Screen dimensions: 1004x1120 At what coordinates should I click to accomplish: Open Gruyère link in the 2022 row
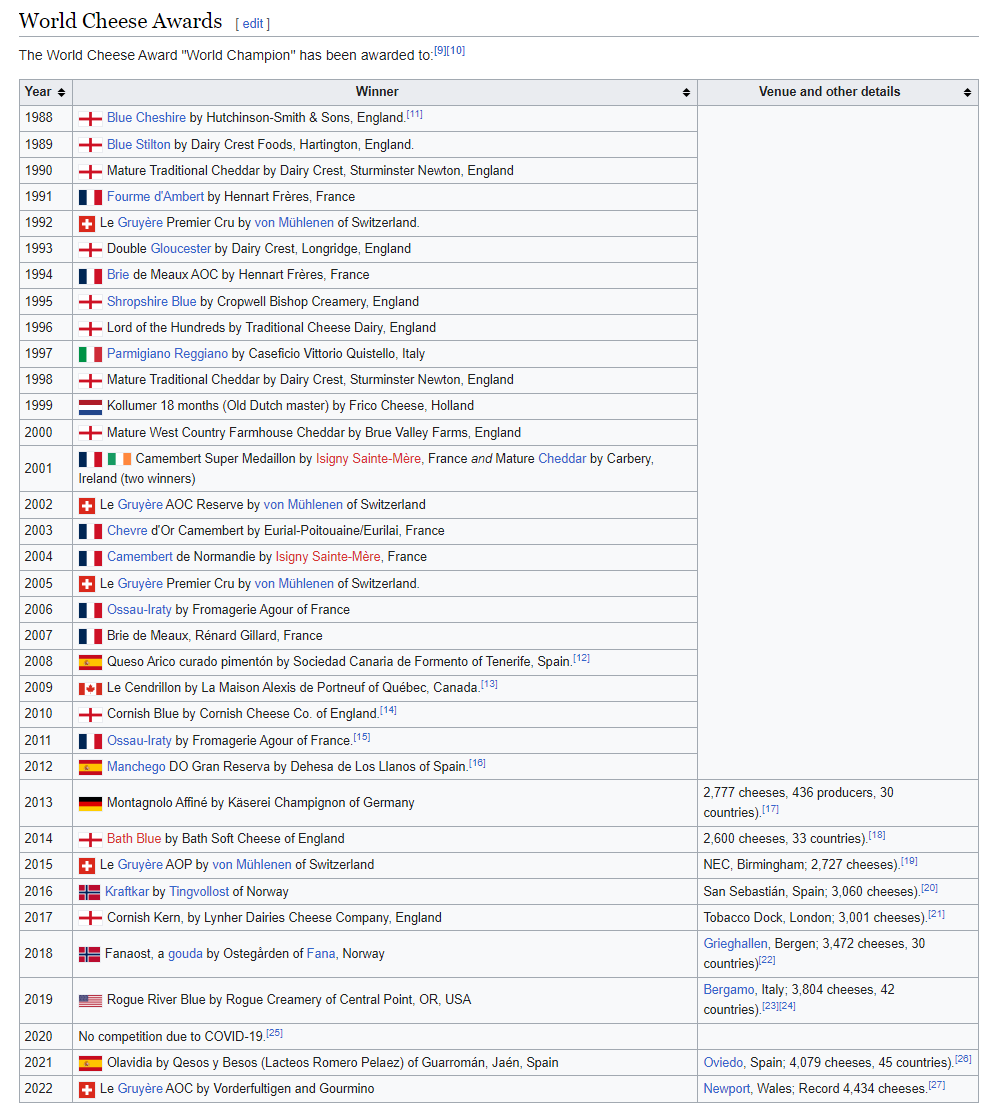141,1089
